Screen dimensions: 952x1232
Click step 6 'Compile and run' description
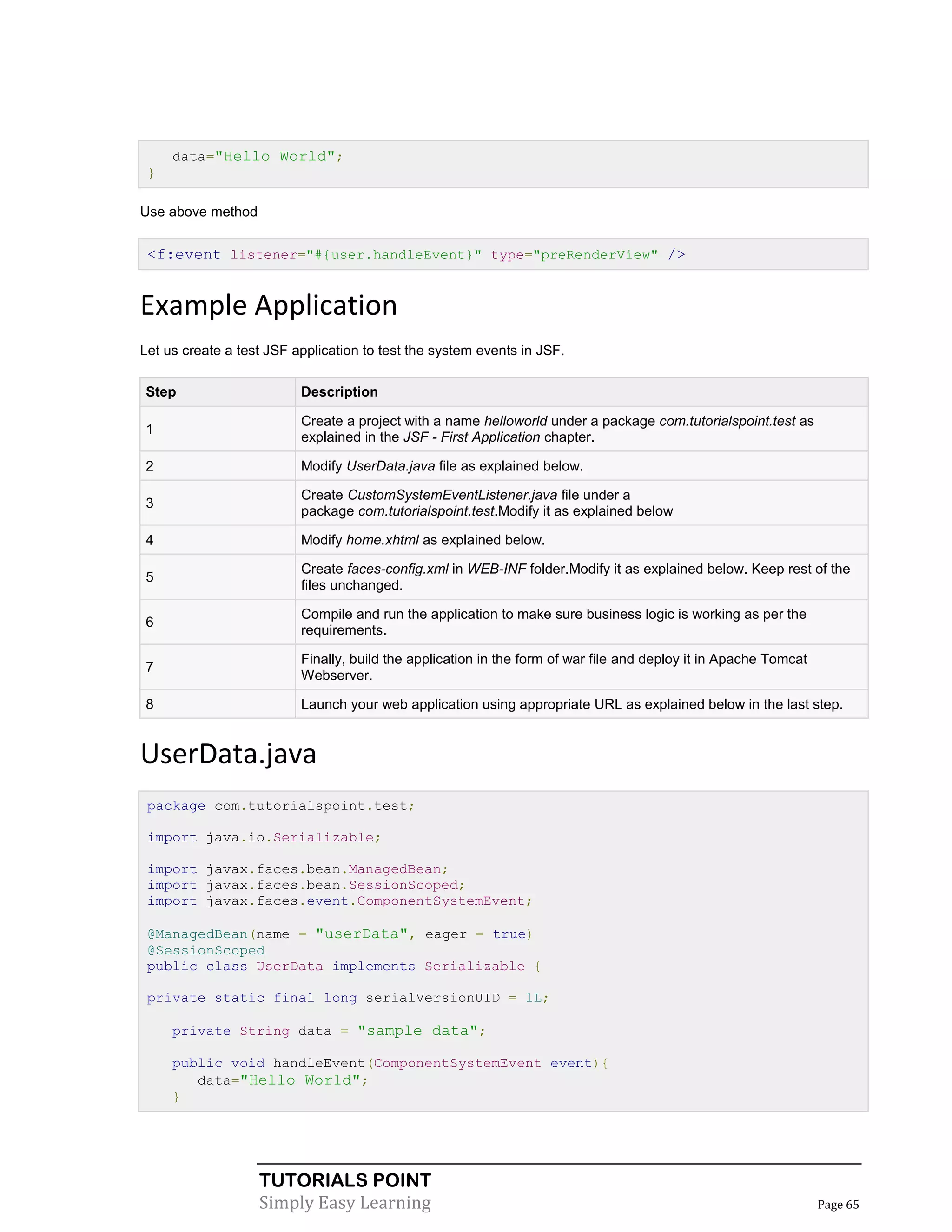pos(553,622)
